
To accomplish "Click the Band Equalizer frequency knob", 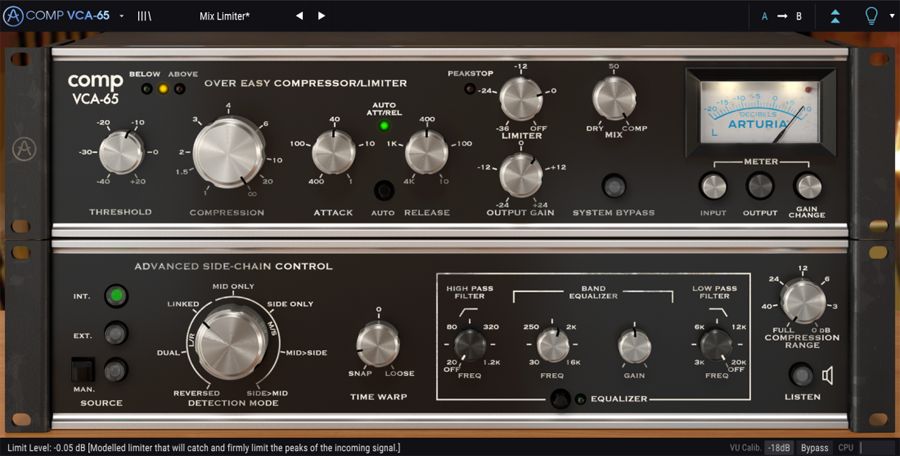I will [553, 345].
